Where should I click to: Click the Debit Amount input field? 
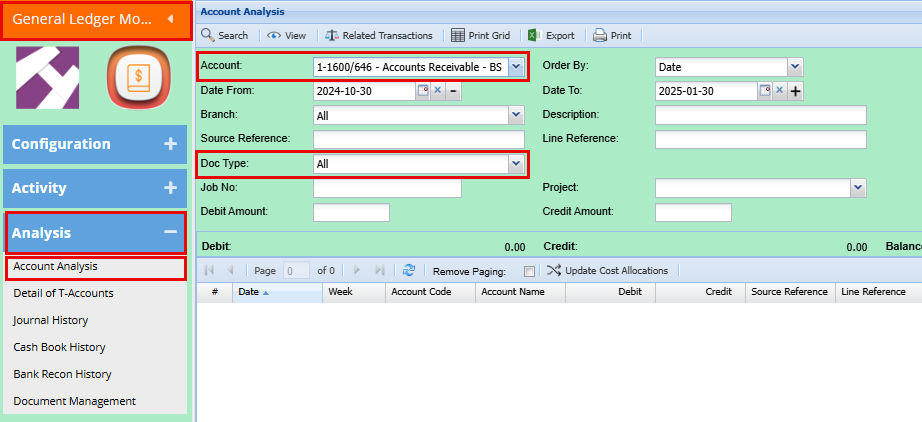(x=352, y=212)
